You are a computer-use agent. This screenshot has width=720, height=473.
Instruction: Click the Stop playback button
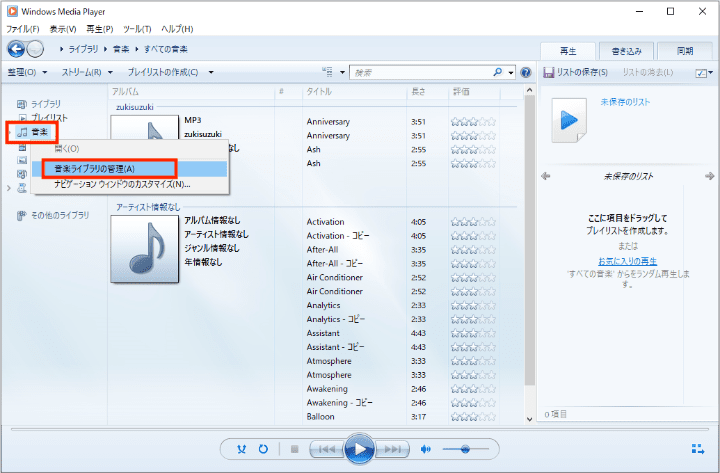point(294,449)
